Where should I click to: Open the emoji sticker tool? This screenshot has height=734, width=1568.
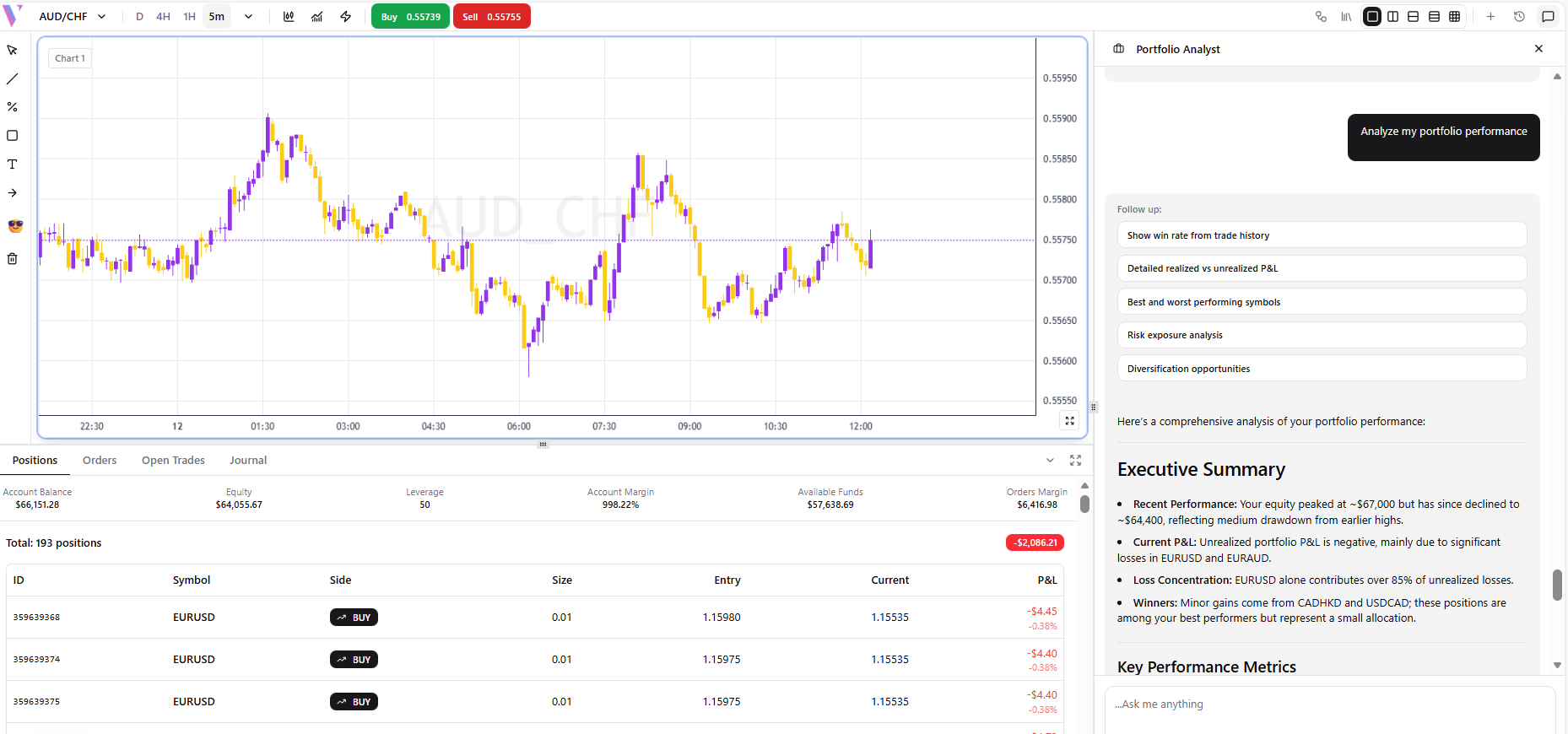pos(14,226)
